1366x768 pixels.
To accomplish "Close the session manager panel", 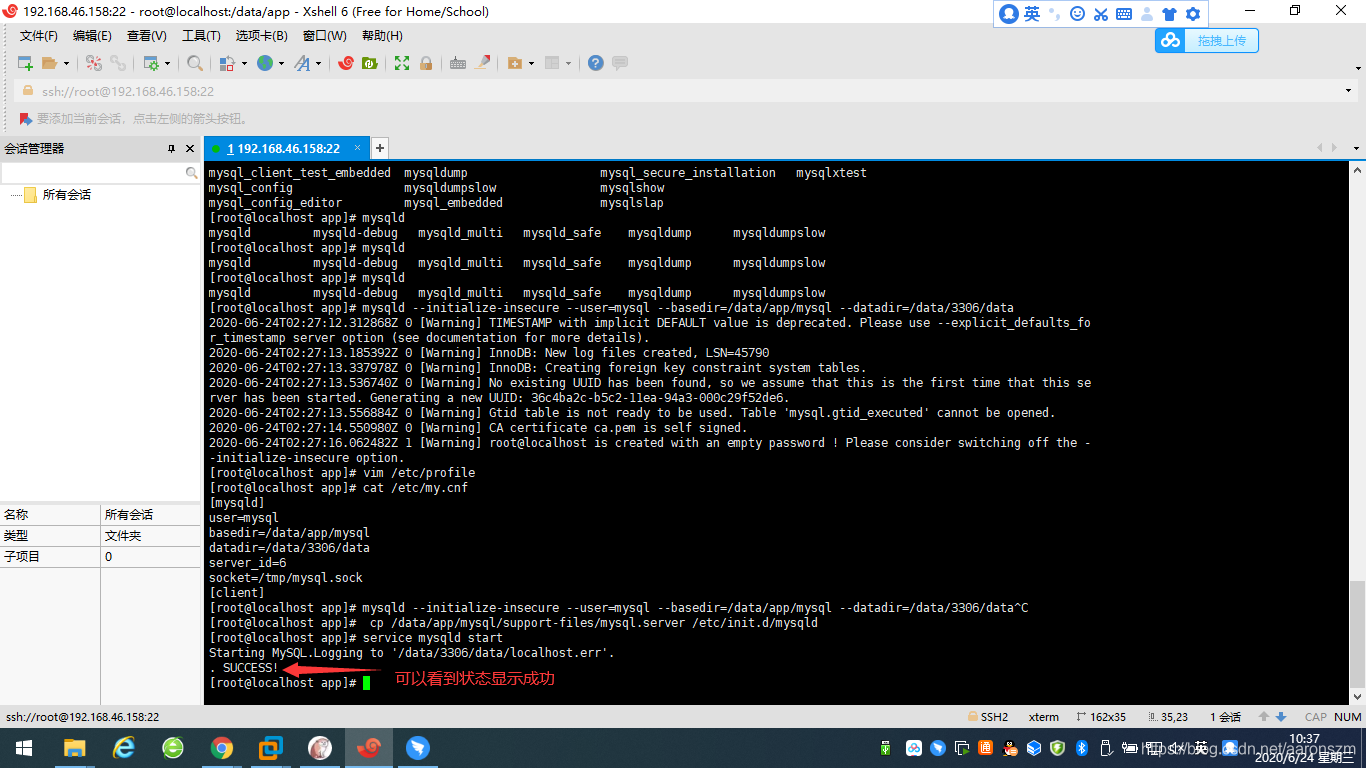I will pyautogui.click(x=191, y=149).
